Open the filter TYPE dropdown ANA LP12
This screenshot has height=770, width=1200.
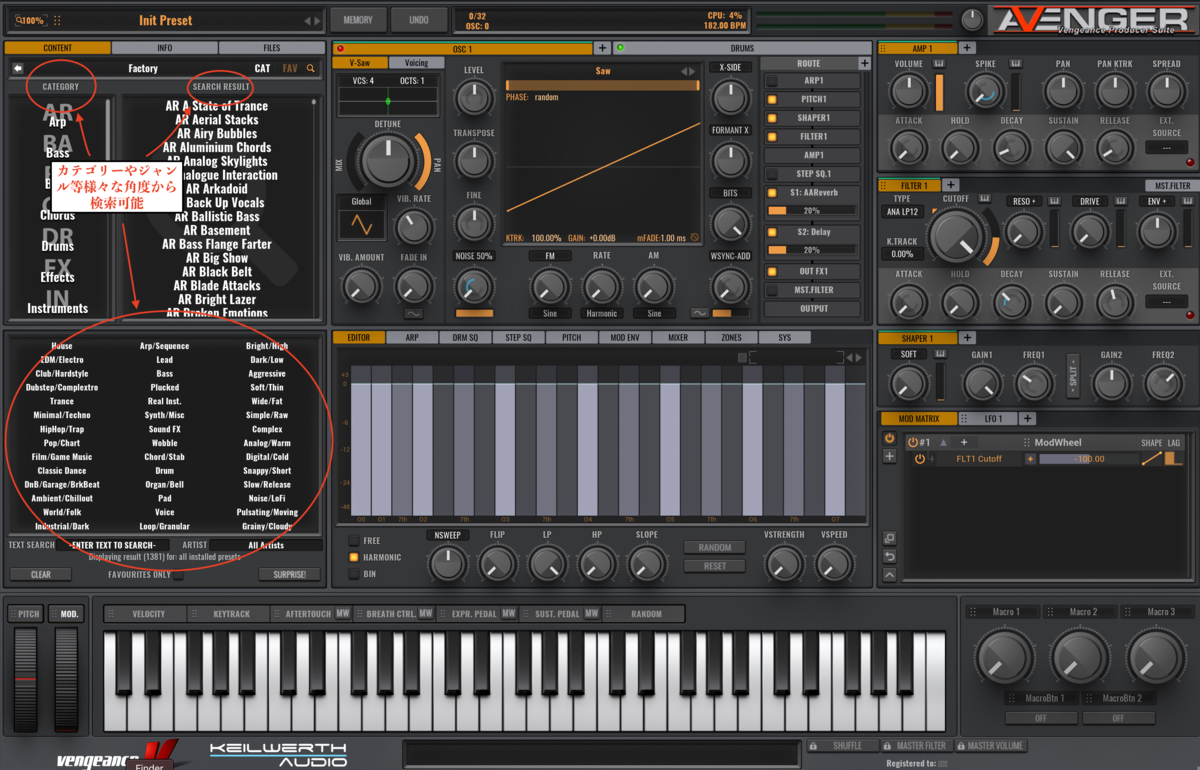[x=901, y=212]
